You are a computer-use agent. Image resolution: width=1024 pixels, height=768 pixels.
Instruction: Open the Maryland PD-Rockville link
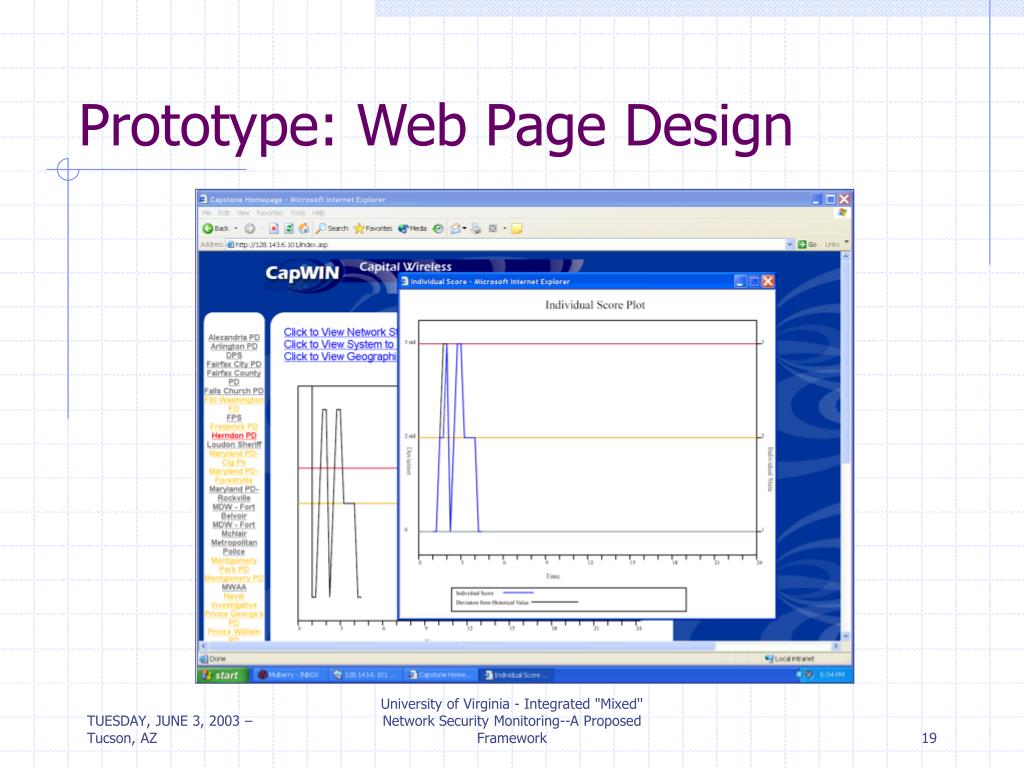click(234, 494)
